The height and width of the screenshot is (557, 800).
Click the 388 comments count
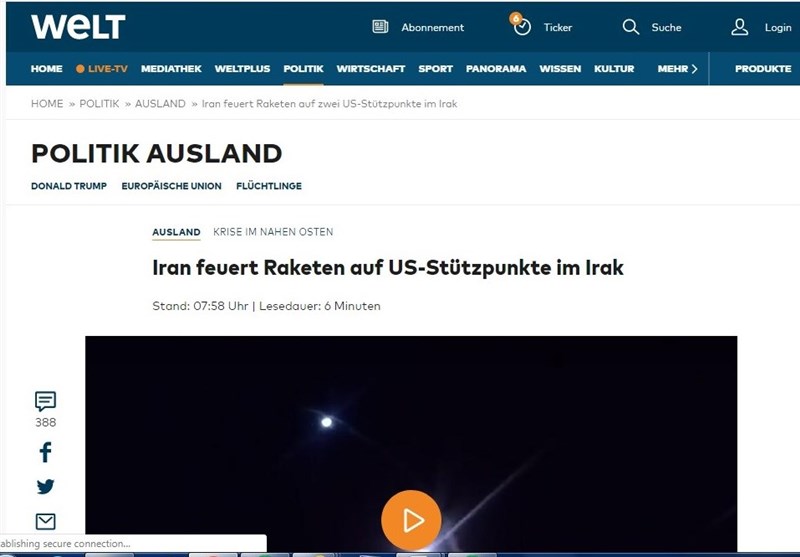click(x=45, y=422)
